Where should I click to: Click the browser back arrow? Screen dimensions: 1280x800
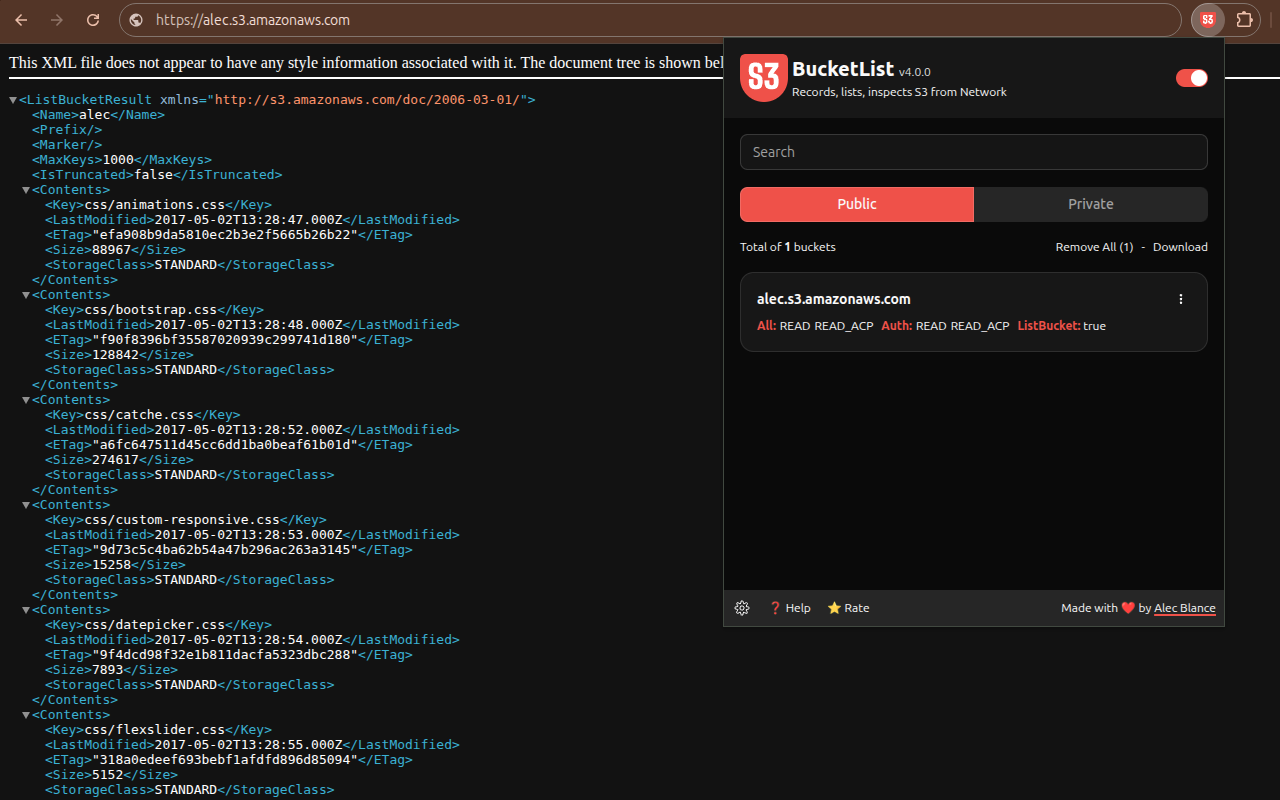(21, 20)
